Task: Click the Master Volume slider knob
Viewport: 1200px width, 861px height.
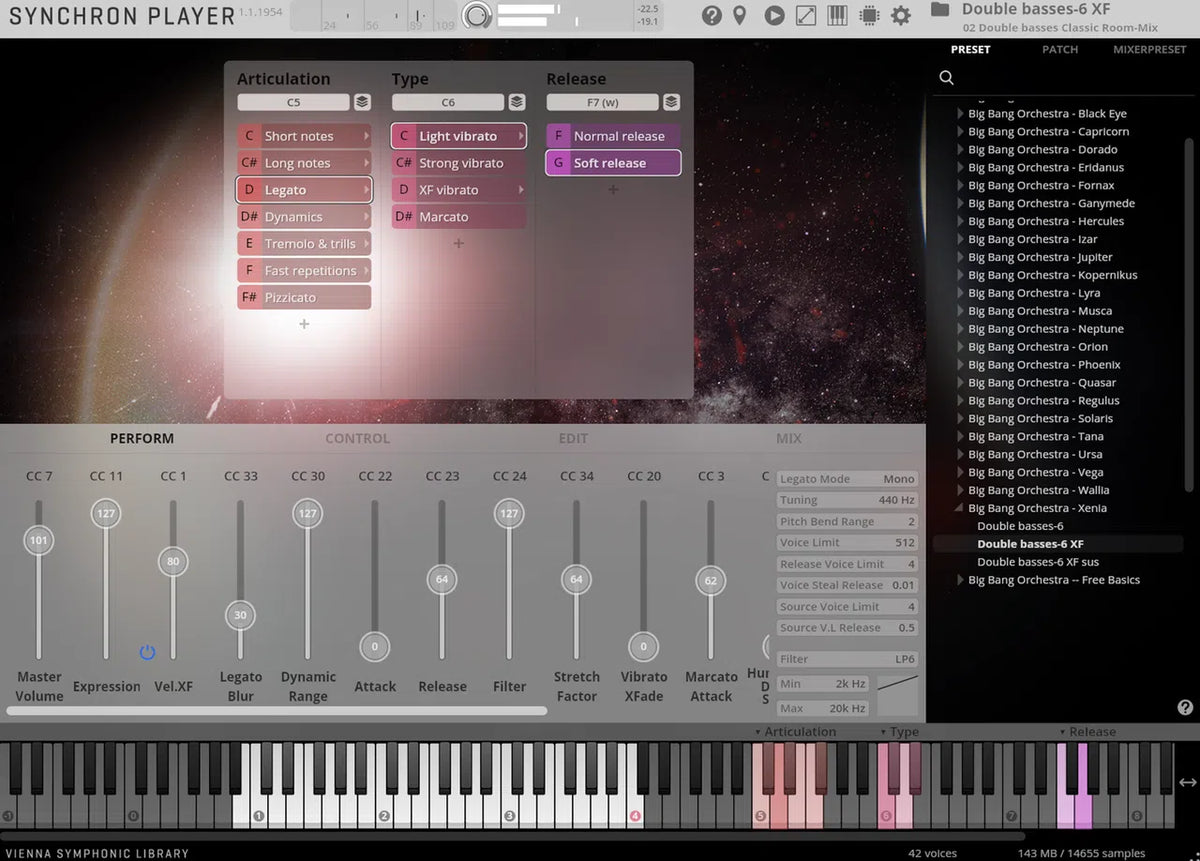Action: pos(39,541)
